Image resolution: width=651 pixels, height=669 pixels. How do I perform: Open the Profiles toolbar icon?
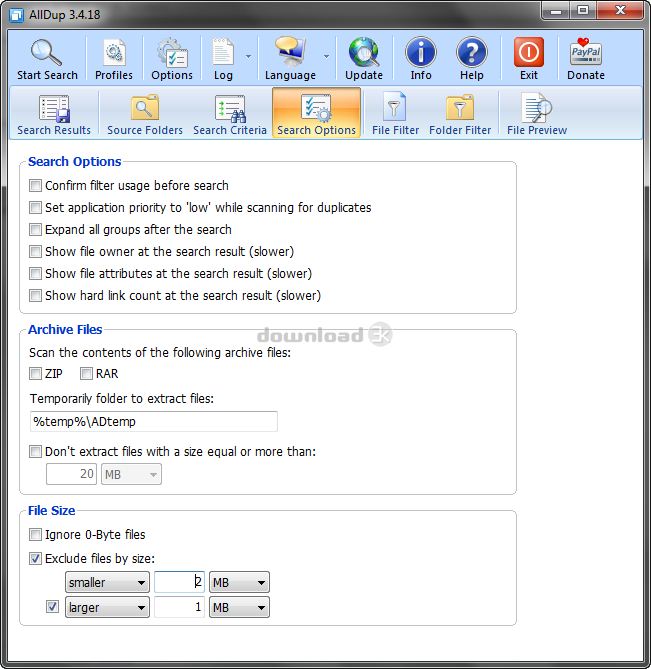tap(114, 52)
